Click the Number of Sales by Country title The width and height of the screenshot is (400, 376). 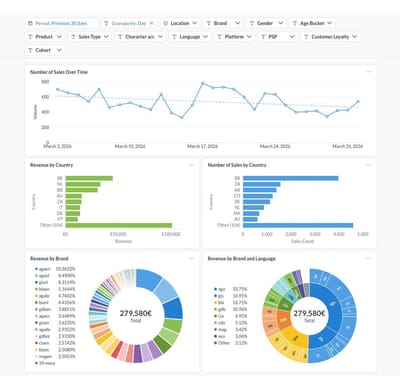click(237, 165)
